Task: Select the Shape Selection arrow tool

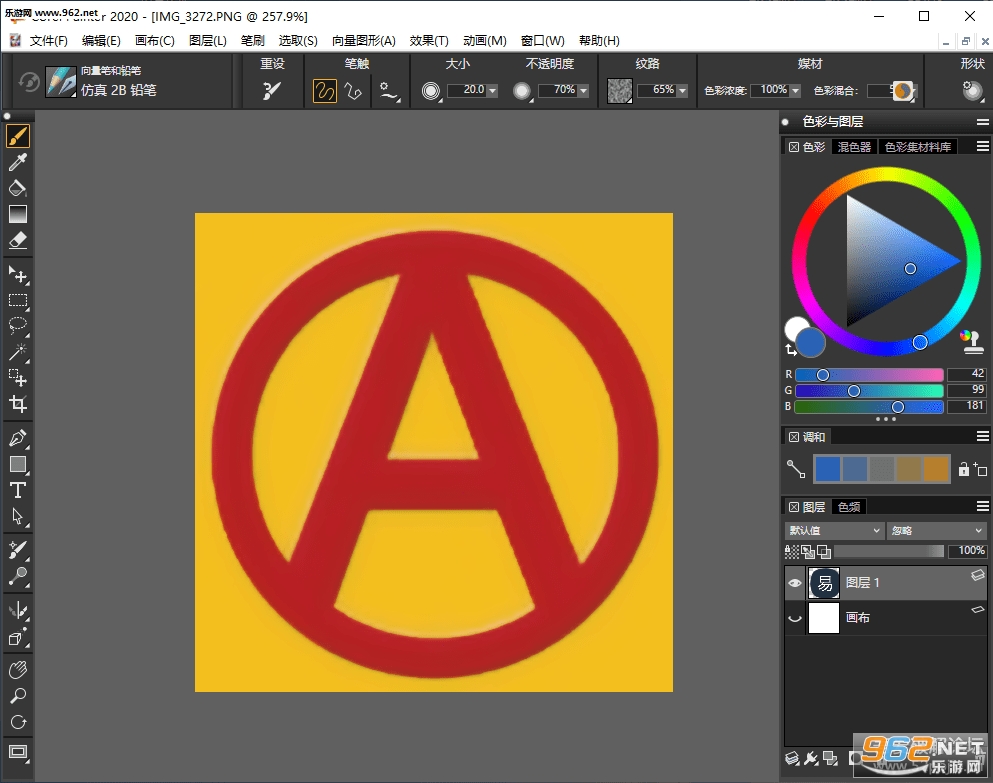Action: [18, 516]
